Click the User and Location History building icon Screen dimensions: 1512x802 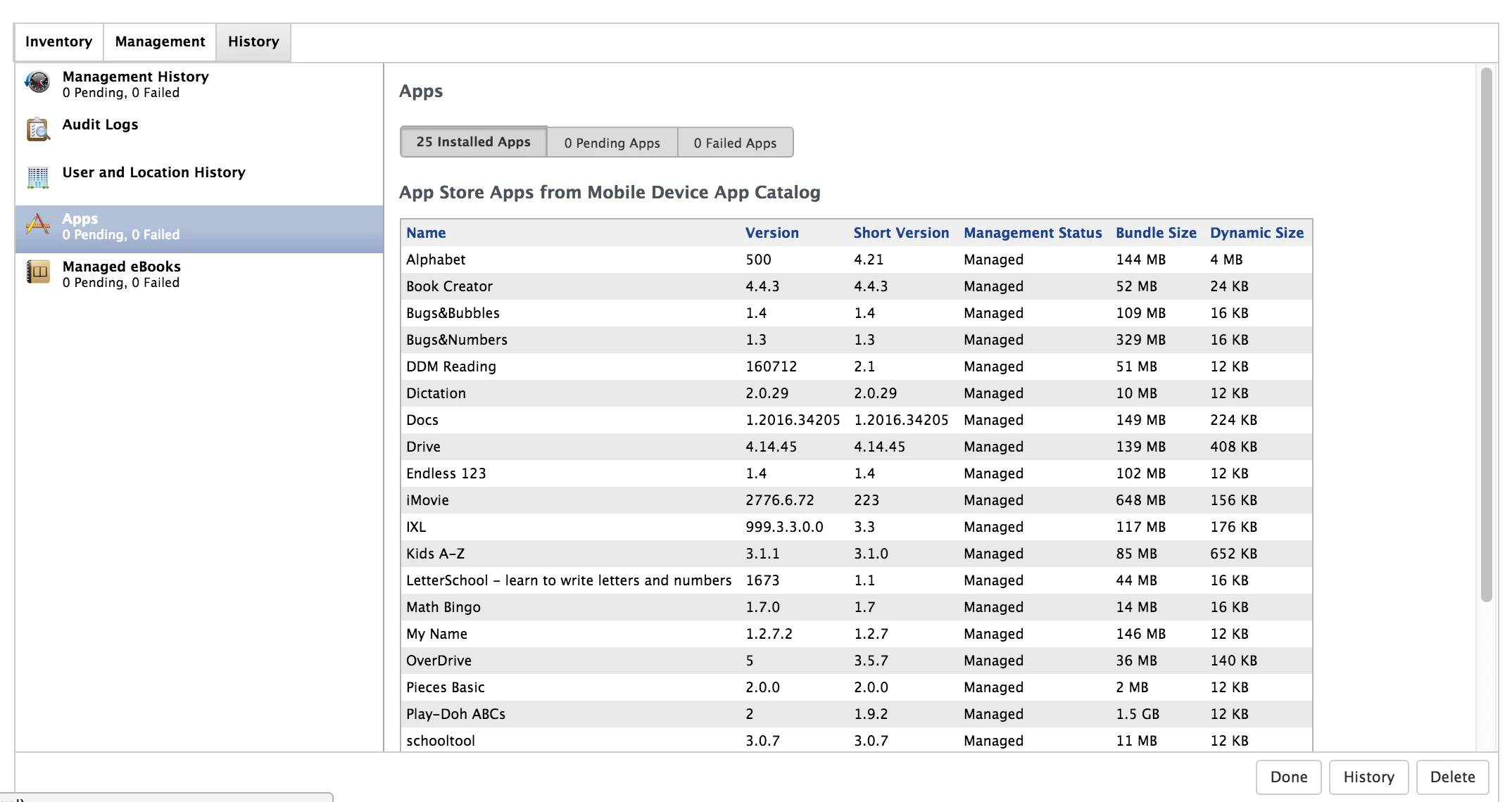(38, 177)
